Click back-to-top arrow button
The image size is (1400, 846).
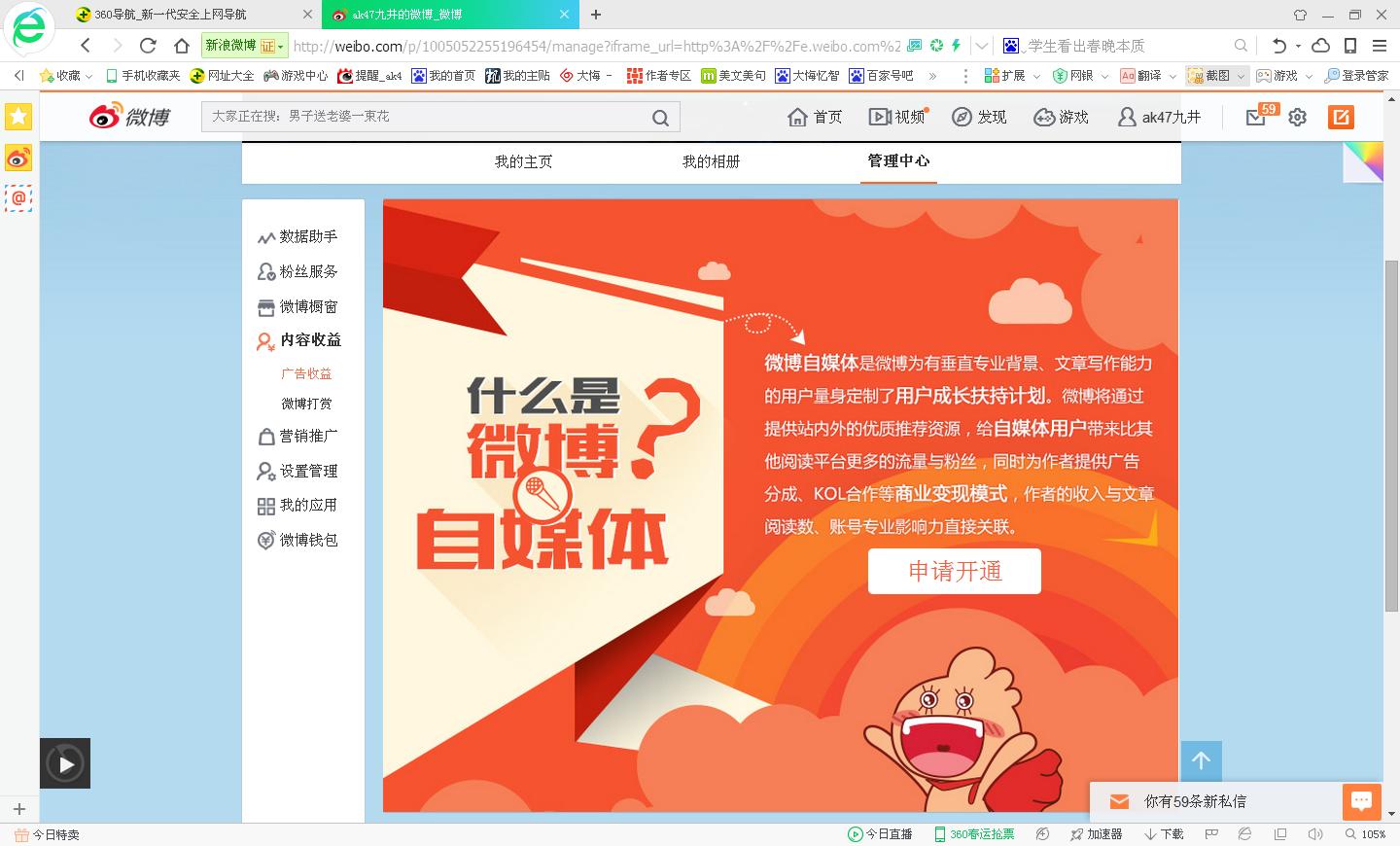[x=1202, y=760]
